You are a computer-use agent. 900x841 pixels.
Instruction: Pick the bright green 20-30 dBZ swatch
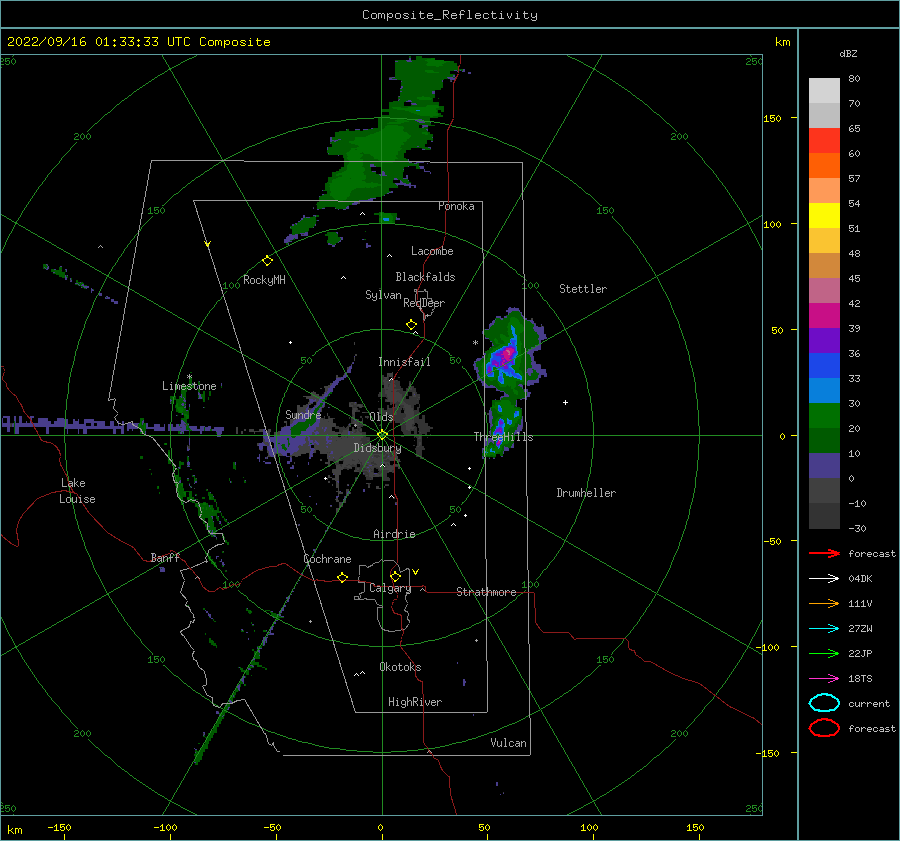[x=824, y=416]
